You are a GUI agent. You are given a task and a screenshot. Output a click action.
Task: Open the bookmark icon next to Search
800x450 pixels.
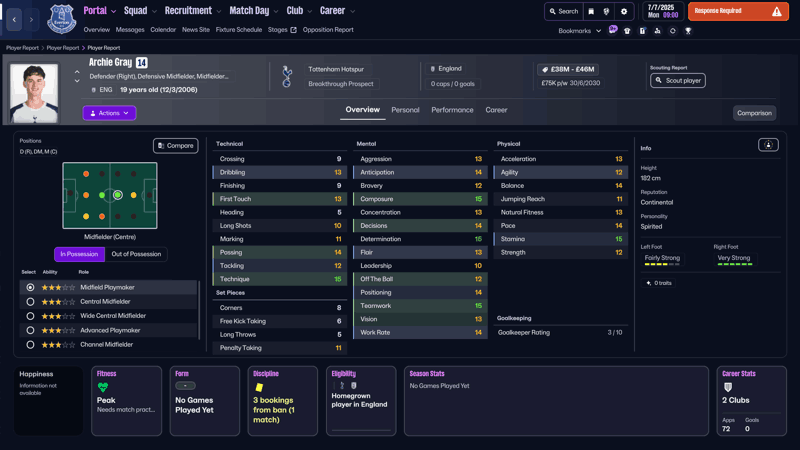coord(591,11)
